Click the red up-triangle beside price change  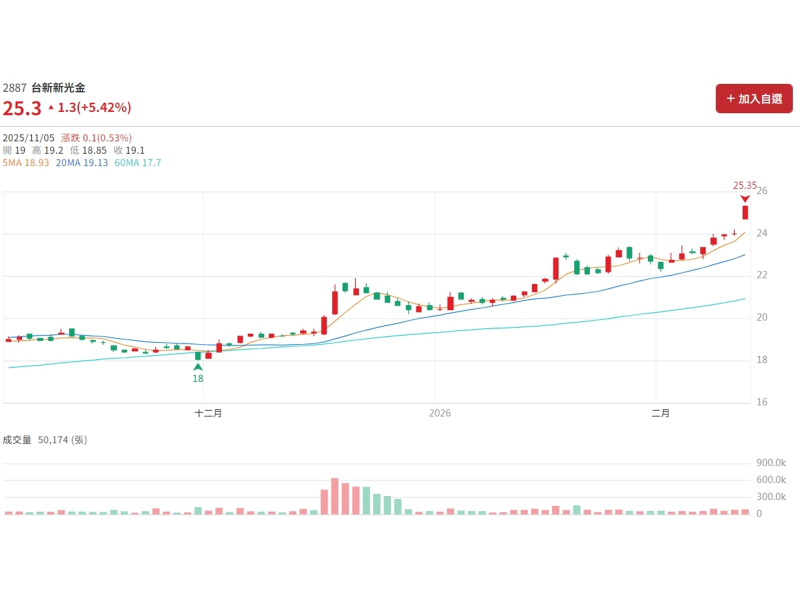(x=51, y=107)
